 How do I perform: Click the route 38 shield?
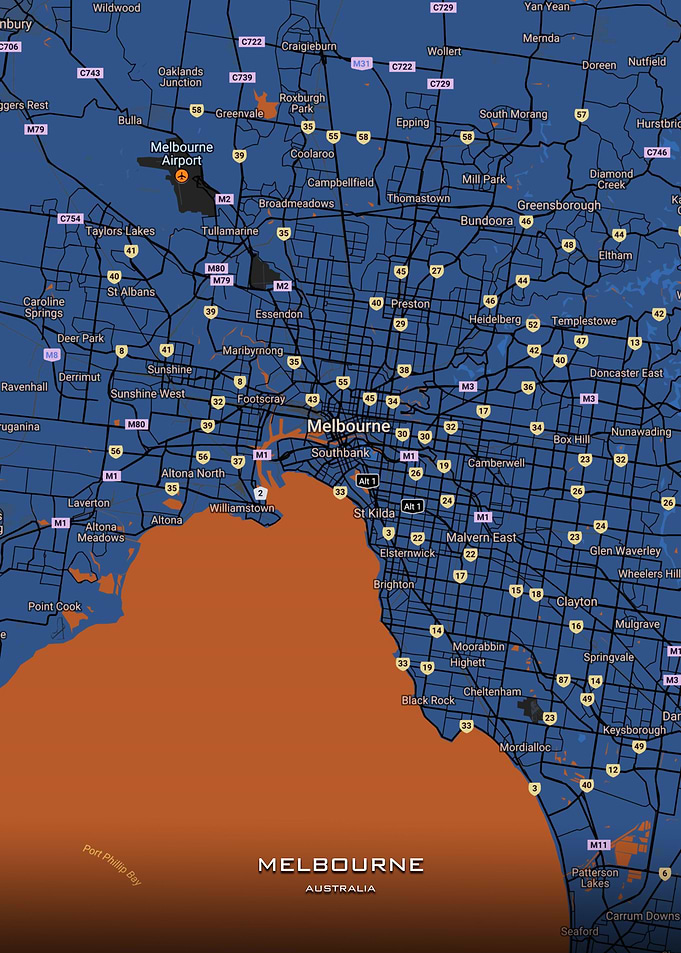click(x=404, y=370)
